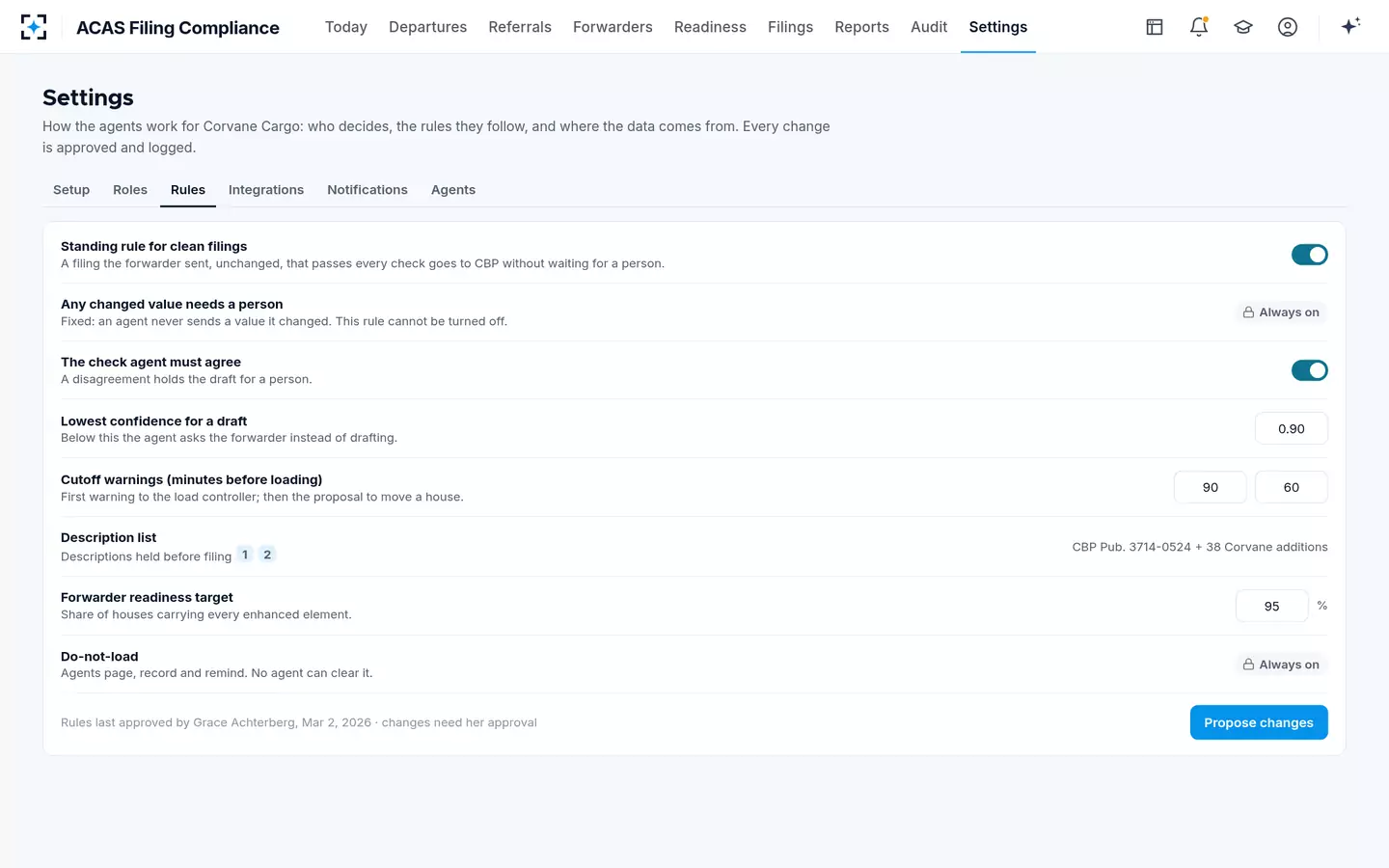The image size is (1389, 868).
Task: Open the graduation cap learning icon
Action: click(1243, 27)
